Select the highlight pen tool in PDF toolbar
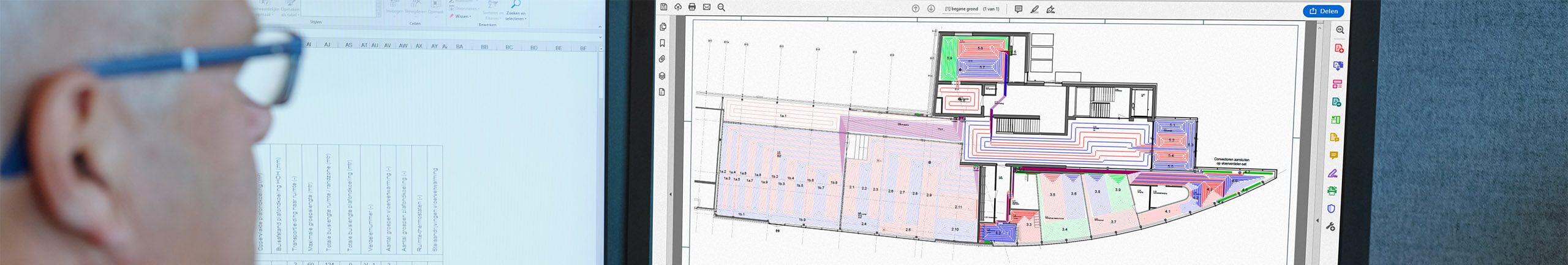The width and height of the screenshot is (1568, 265). click(1035, 9)
